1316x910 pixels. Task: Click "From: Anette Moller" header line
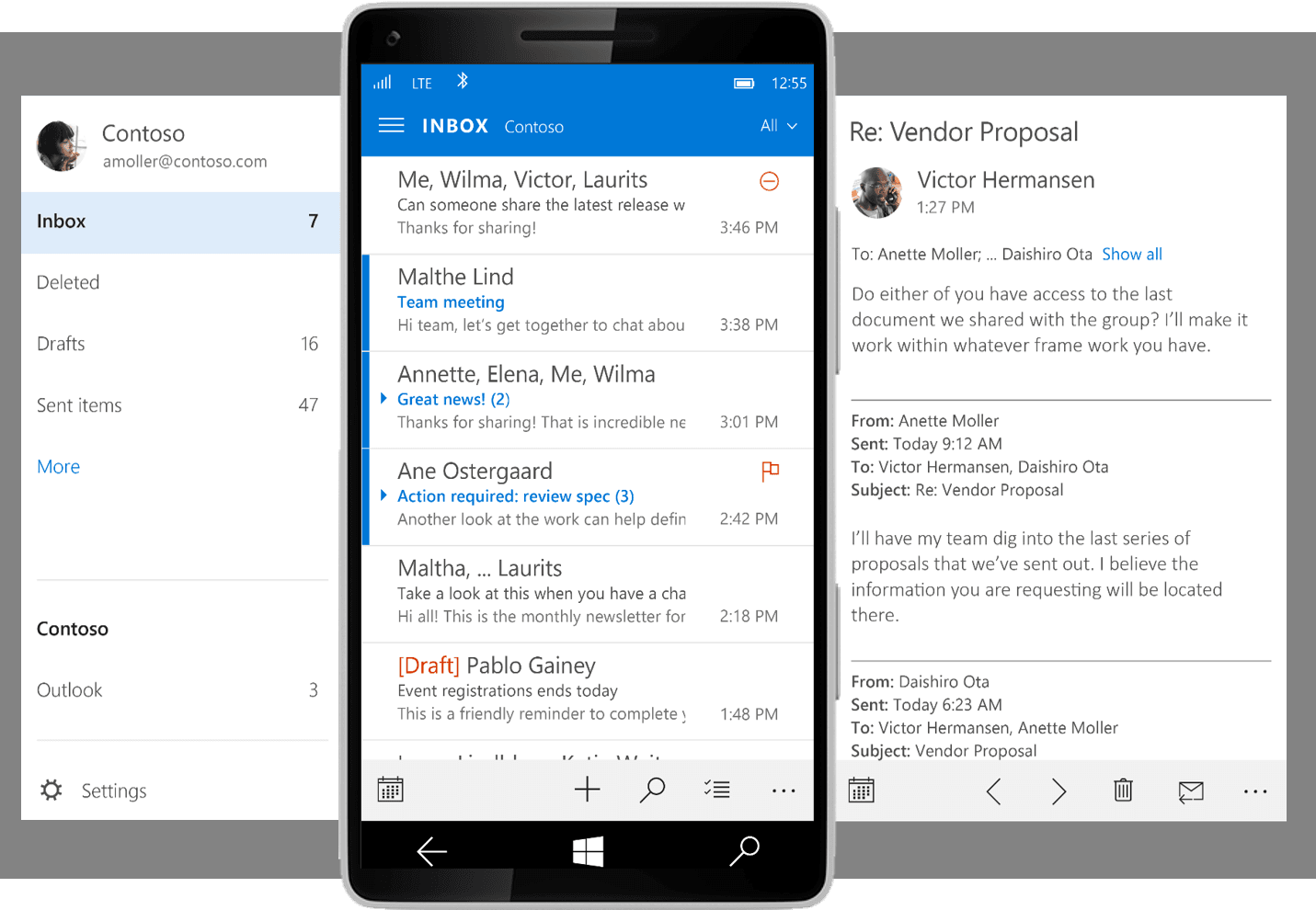tap(925, 421)
